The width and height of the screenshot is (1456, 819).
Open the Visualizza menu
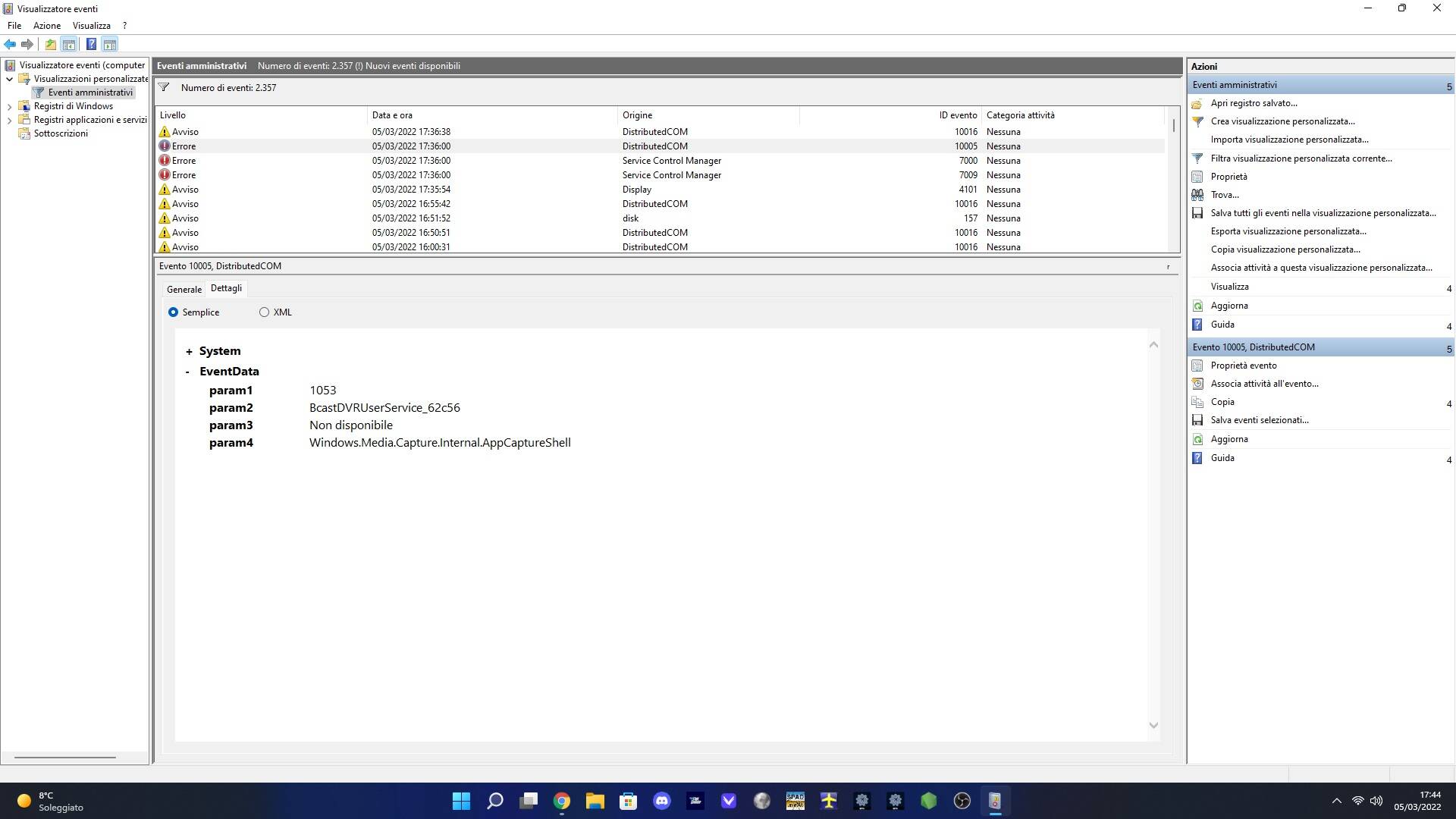pyautogui.click(x=92, y=26)
